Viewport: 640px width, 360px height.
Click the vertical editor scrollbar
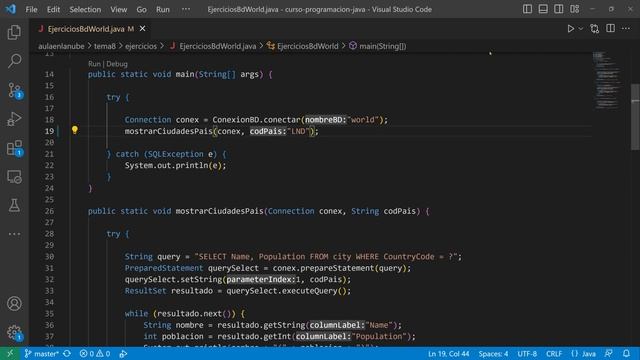(635, 117)
